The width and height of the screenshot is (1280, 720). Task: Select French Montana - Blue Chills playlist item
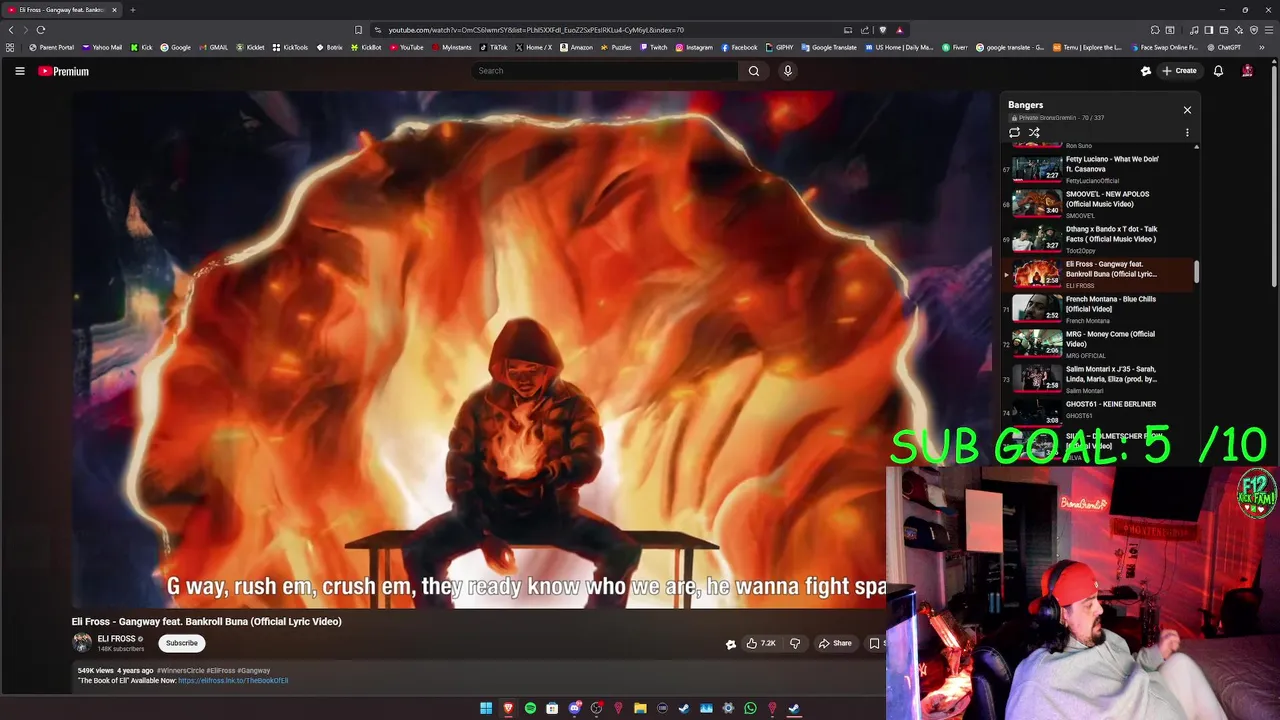coord(1100,308)
